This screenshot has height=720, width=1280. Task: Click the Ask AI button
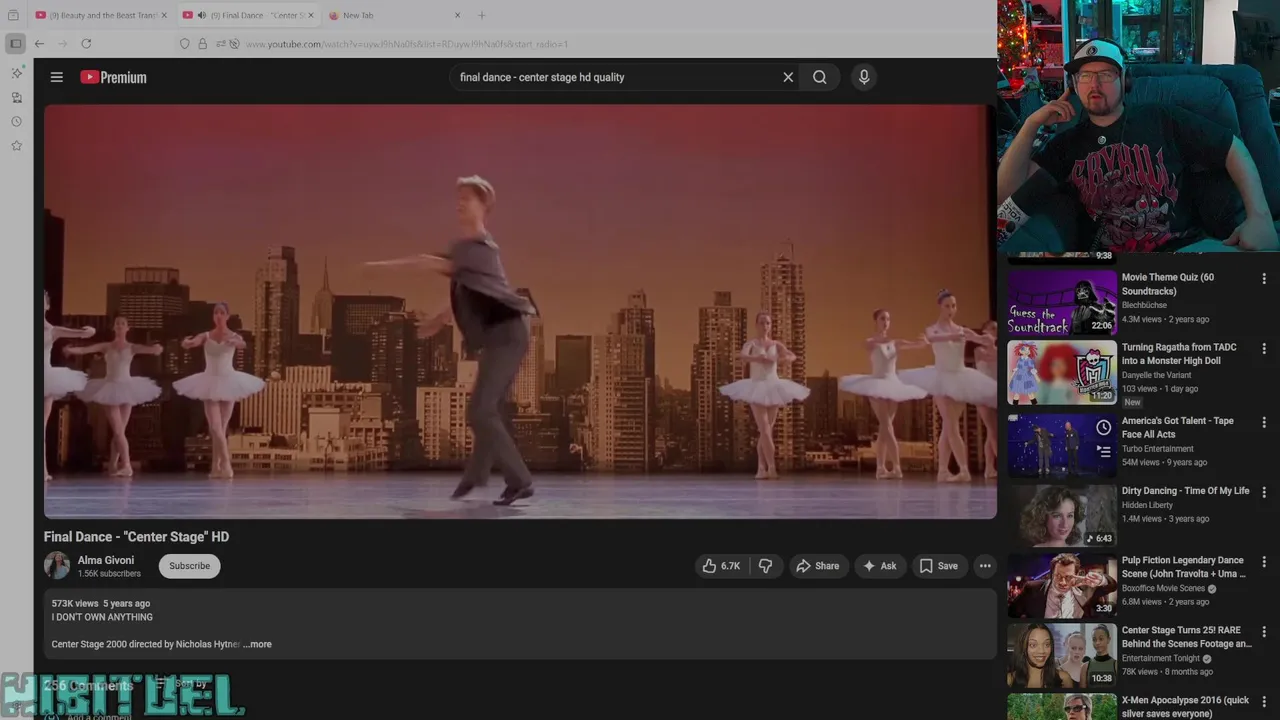tap(879, 566)
